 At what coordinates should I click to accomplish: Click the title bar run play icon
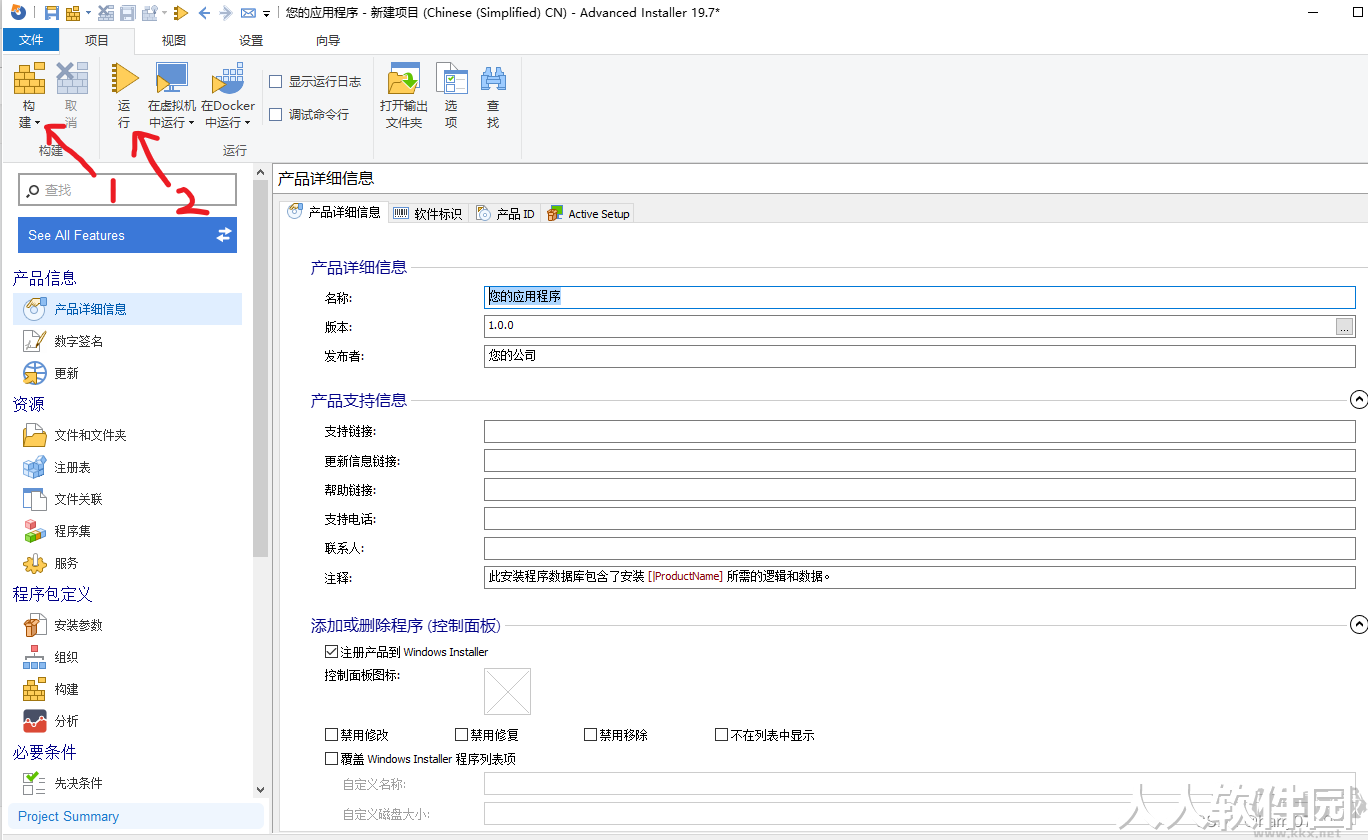coord(180,13)
